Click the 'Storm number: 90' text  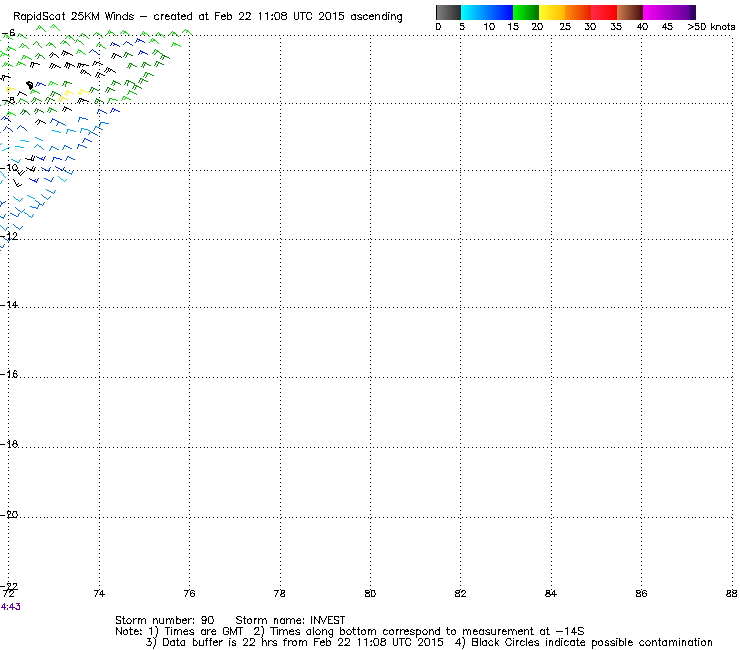[x=165, y=620]
